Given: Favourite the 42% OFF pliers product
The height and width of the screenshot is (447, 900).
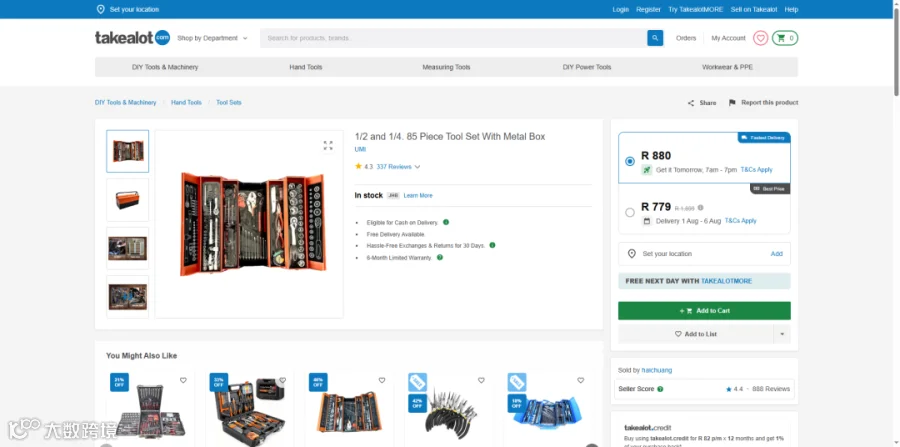Looking at the screenshot, I should (x=481, y=380).
